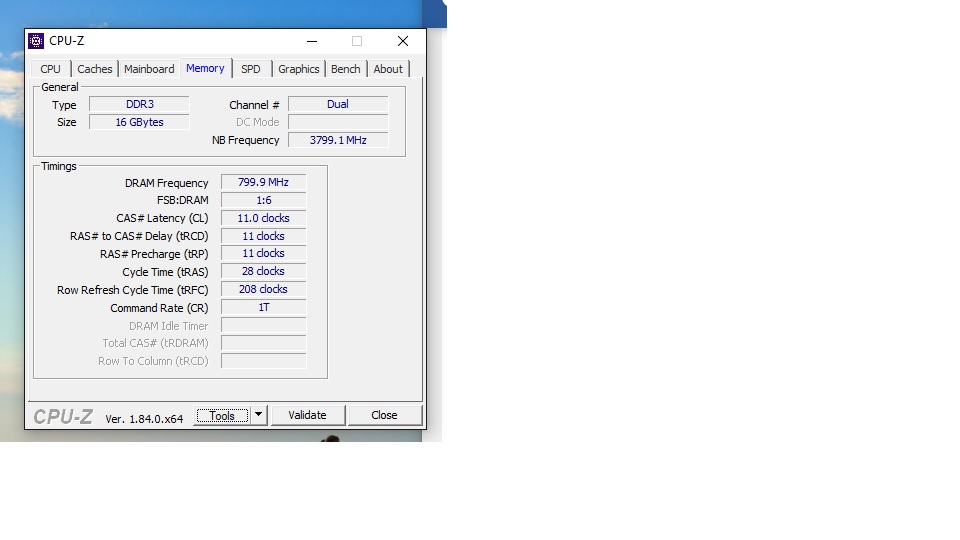Click the Close button at bottom
This screenshot has height=540, width=960.
[x=384, y=415]
